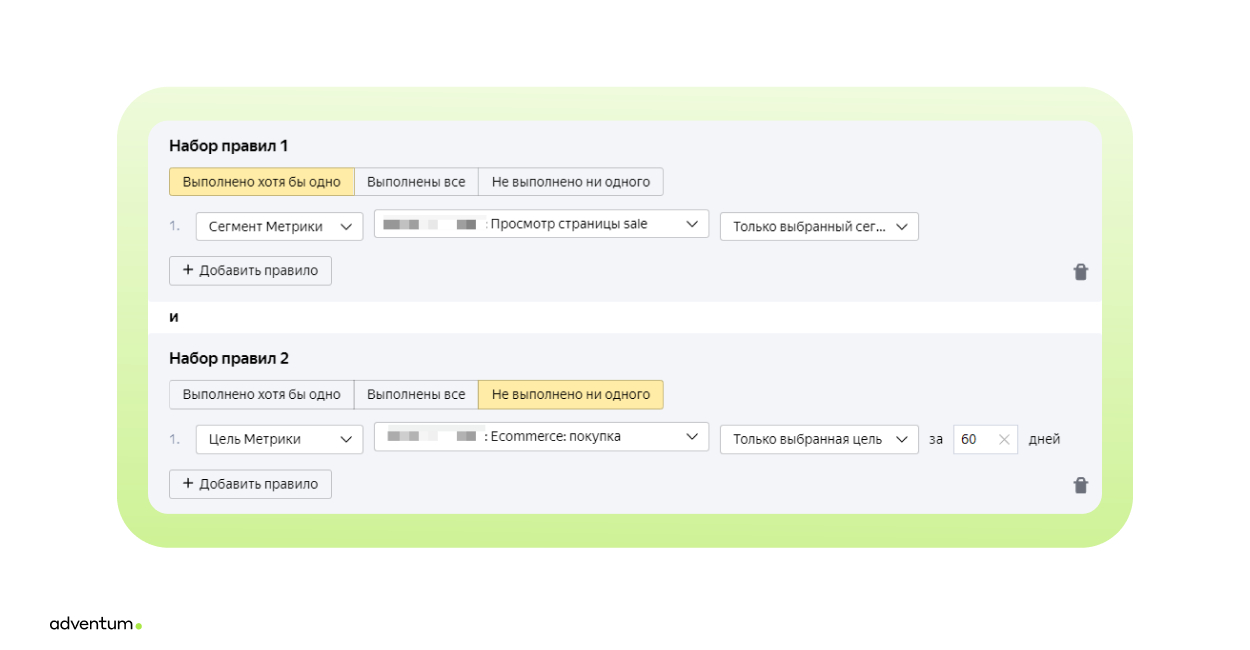Delete rule set 2 with trash icon
The image size is (1250, 650).
point(1080,485)
